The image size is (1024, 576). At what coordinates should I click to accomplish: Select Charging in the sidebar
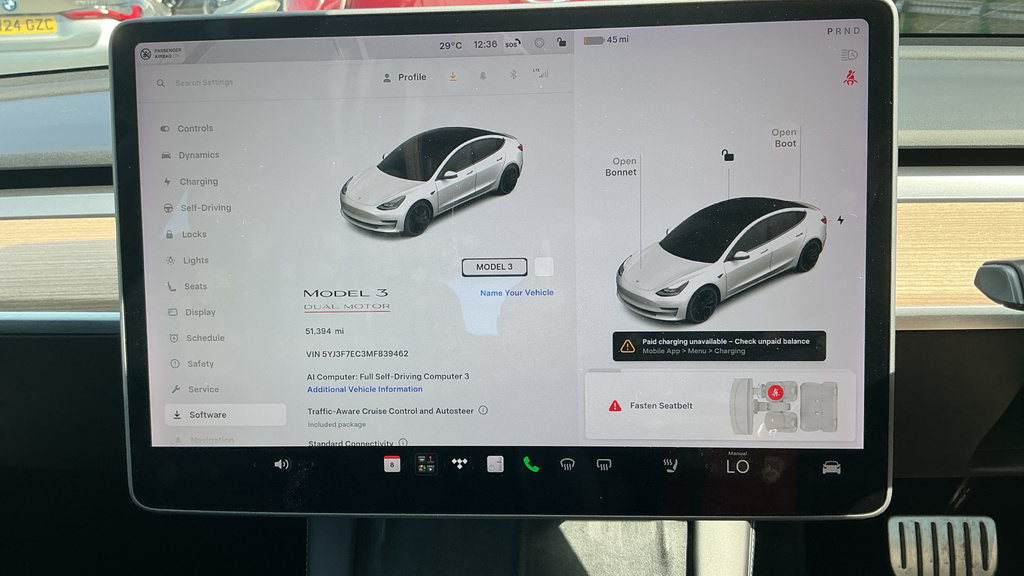(191, 182)
